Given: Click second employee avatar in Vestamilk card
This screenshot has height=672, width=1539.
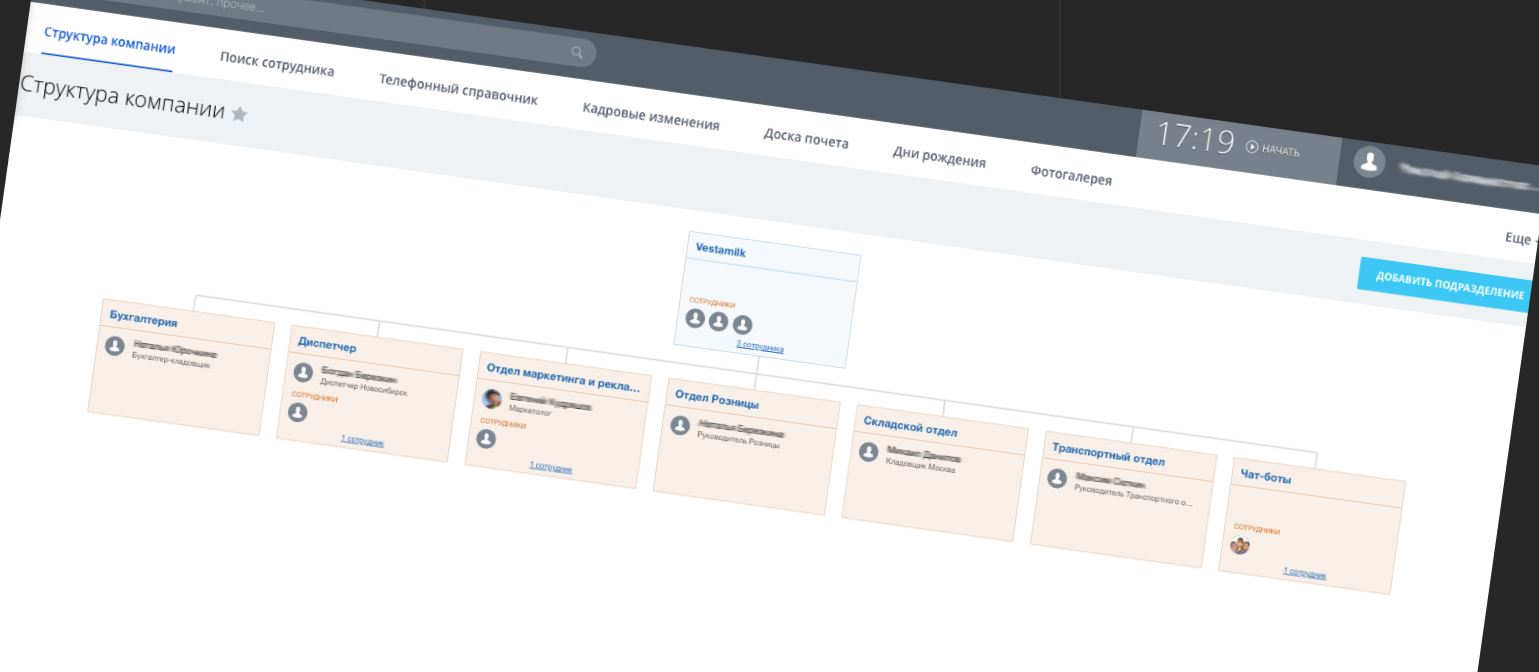Looking at the screenshot, I should [718, 321].
